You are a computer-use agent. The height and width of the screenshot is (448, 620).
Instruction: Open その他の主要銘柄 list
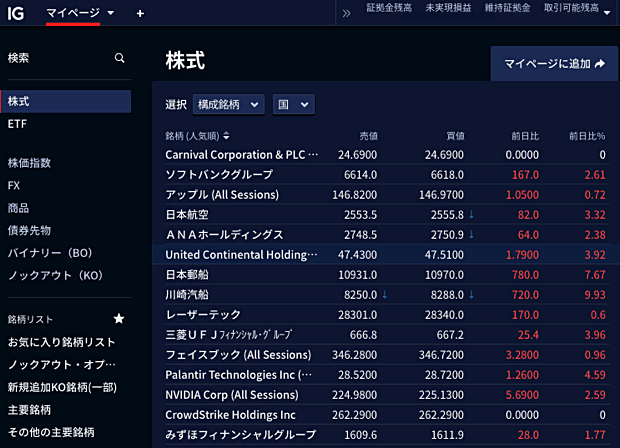(51, 432)
